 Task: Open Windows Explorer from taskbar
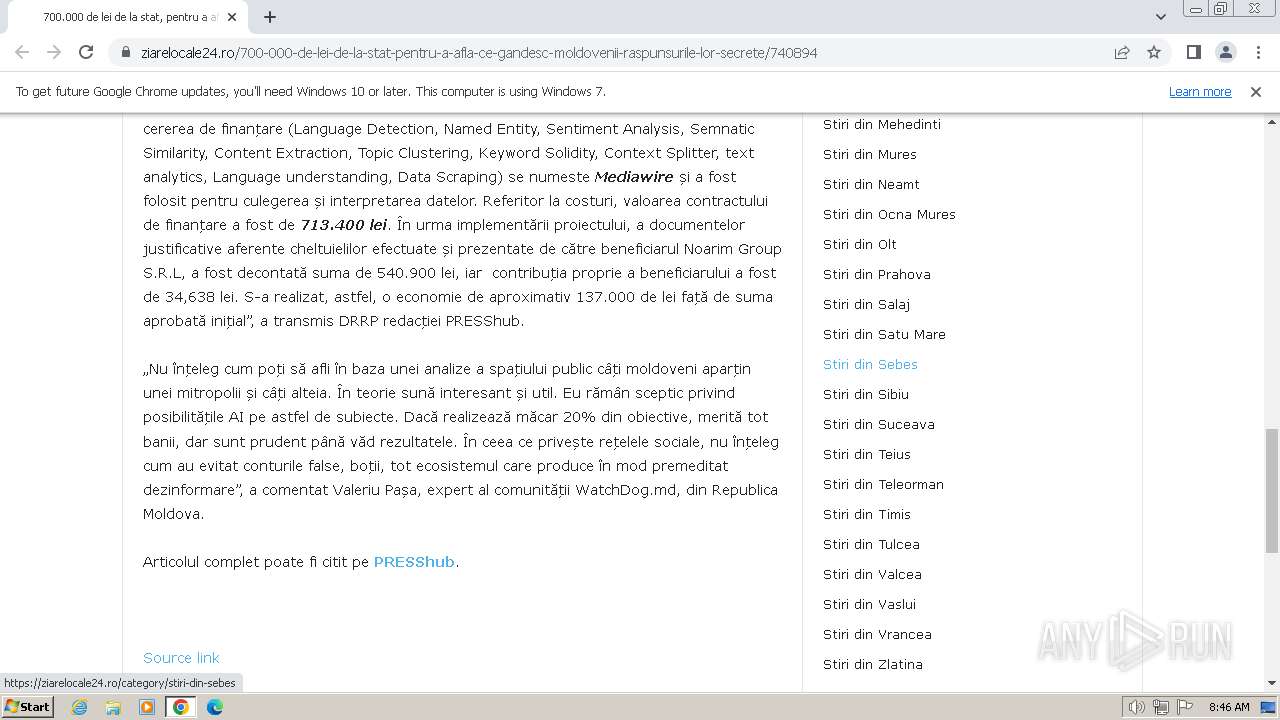click(x=113, y=707)
